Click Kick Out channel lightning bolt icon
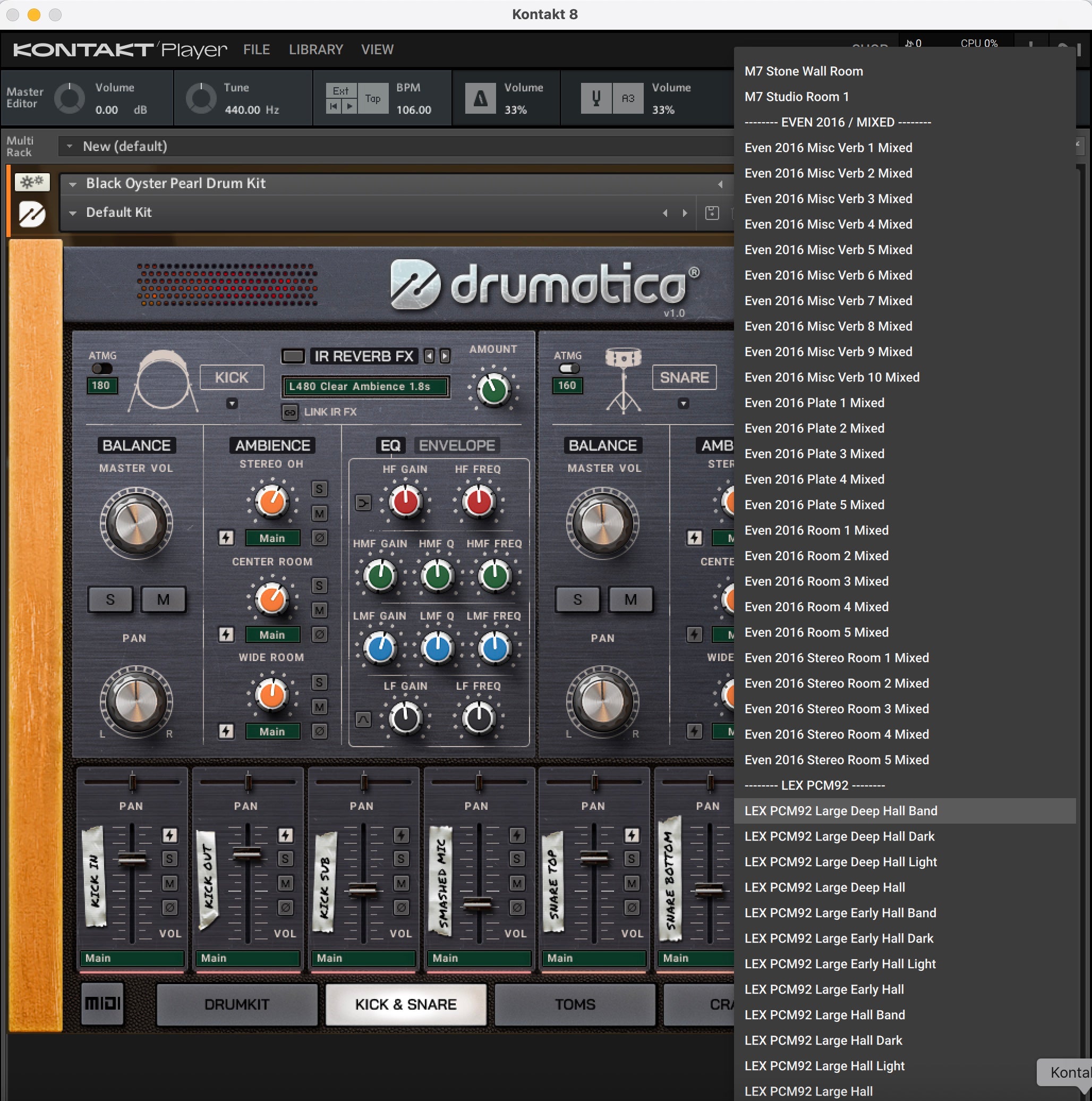Screen dimensions: 1092x1101 point(285,835)
